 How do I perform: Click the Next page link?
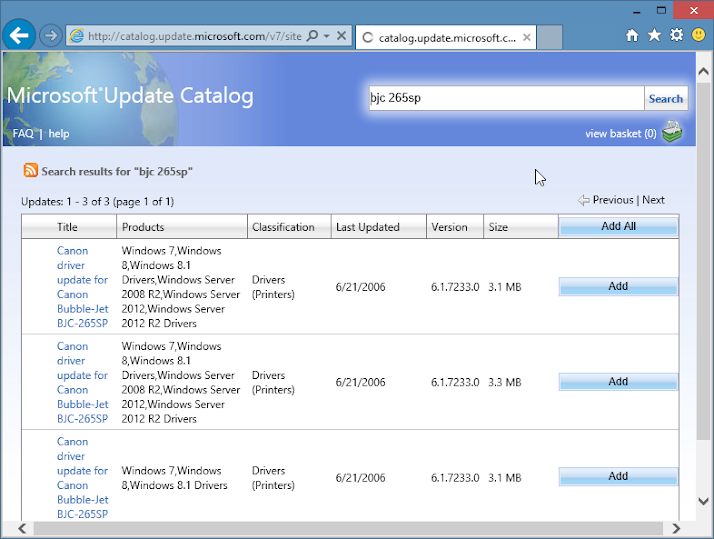coord(653,200)
